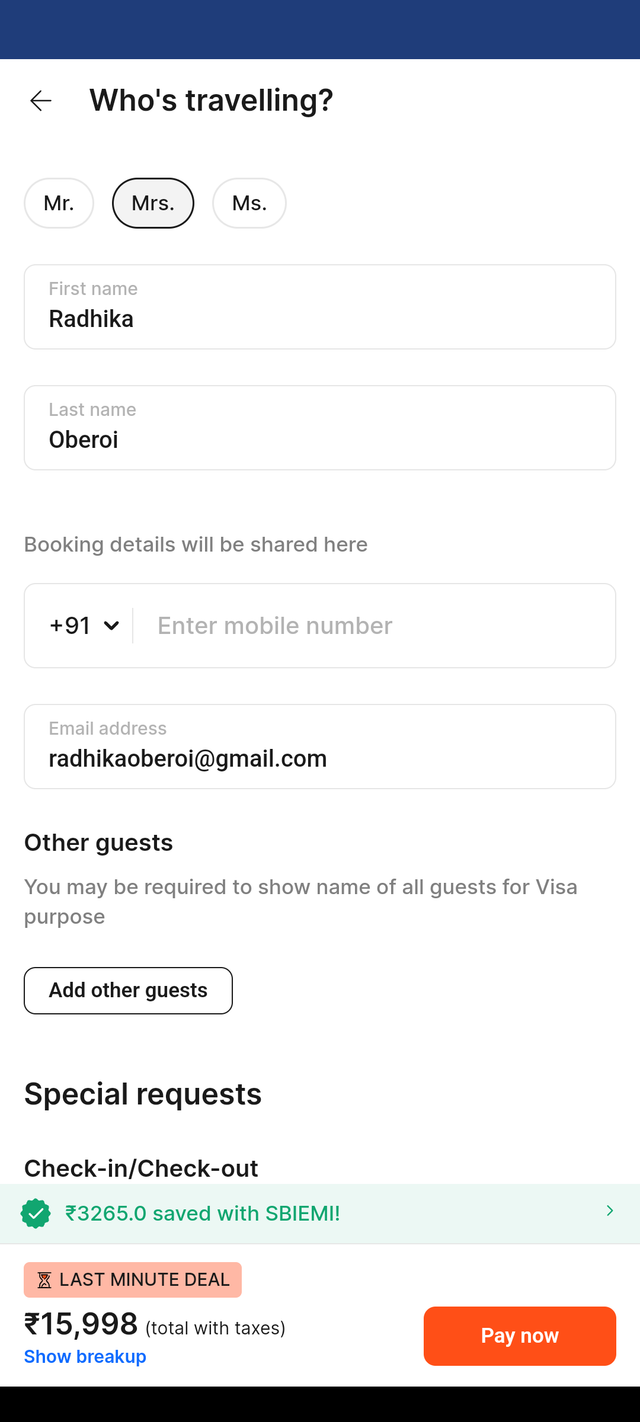Click Add other guests button
Screen dimensions: 640x1422
[x=128, y=990]
